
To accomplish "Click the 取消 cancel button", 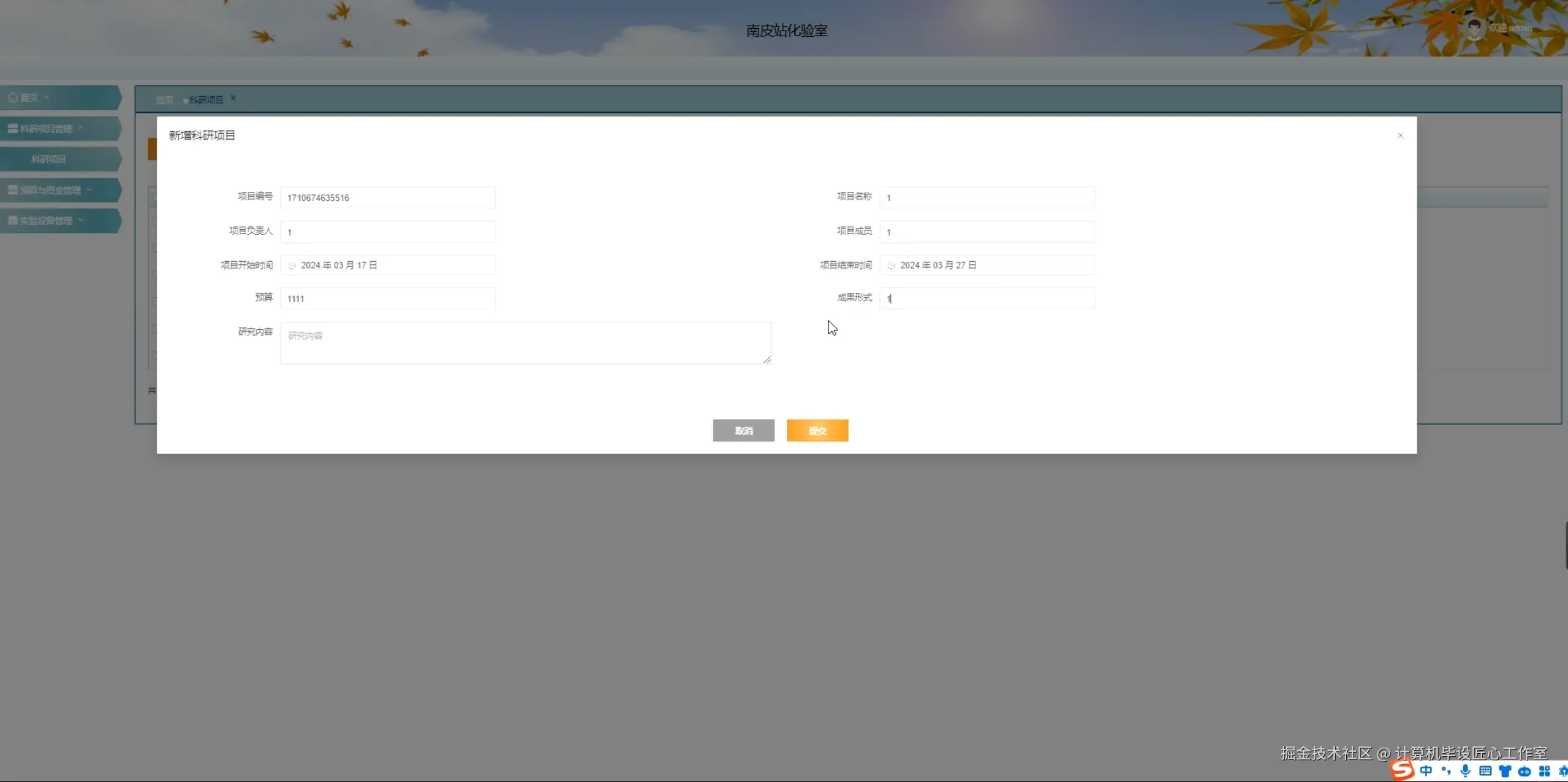I will pyautogui.click(x=743, y=430).
